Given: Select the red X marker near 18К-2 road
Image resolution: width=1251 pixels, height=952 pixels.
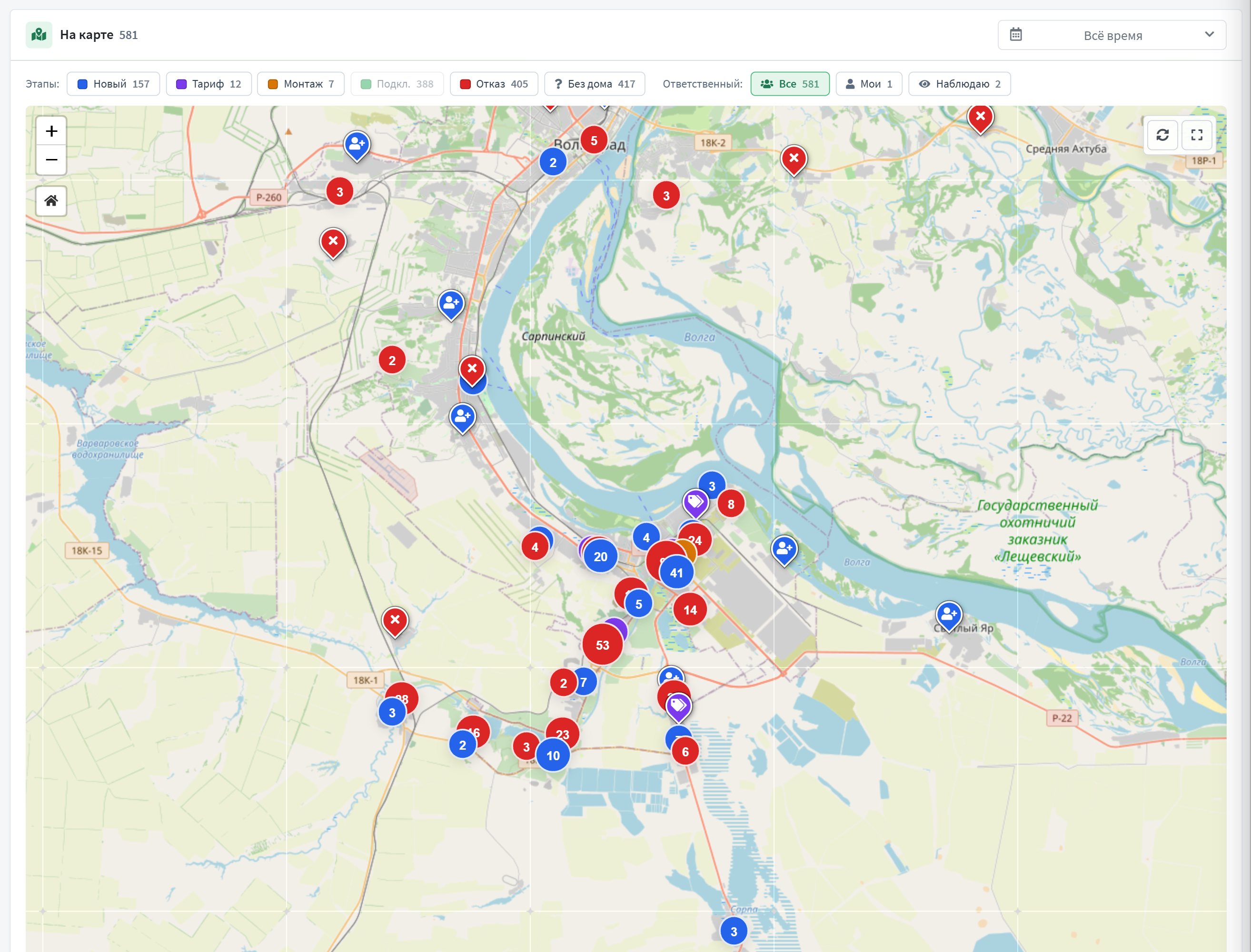Looking at the screenshot, I should (x=794, y=160).
